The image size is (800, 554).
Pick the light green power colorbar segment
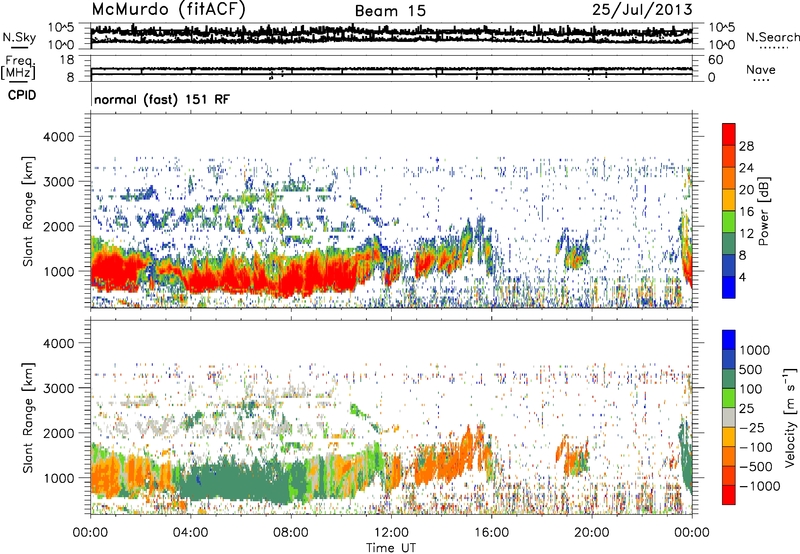tap(729, 221)
